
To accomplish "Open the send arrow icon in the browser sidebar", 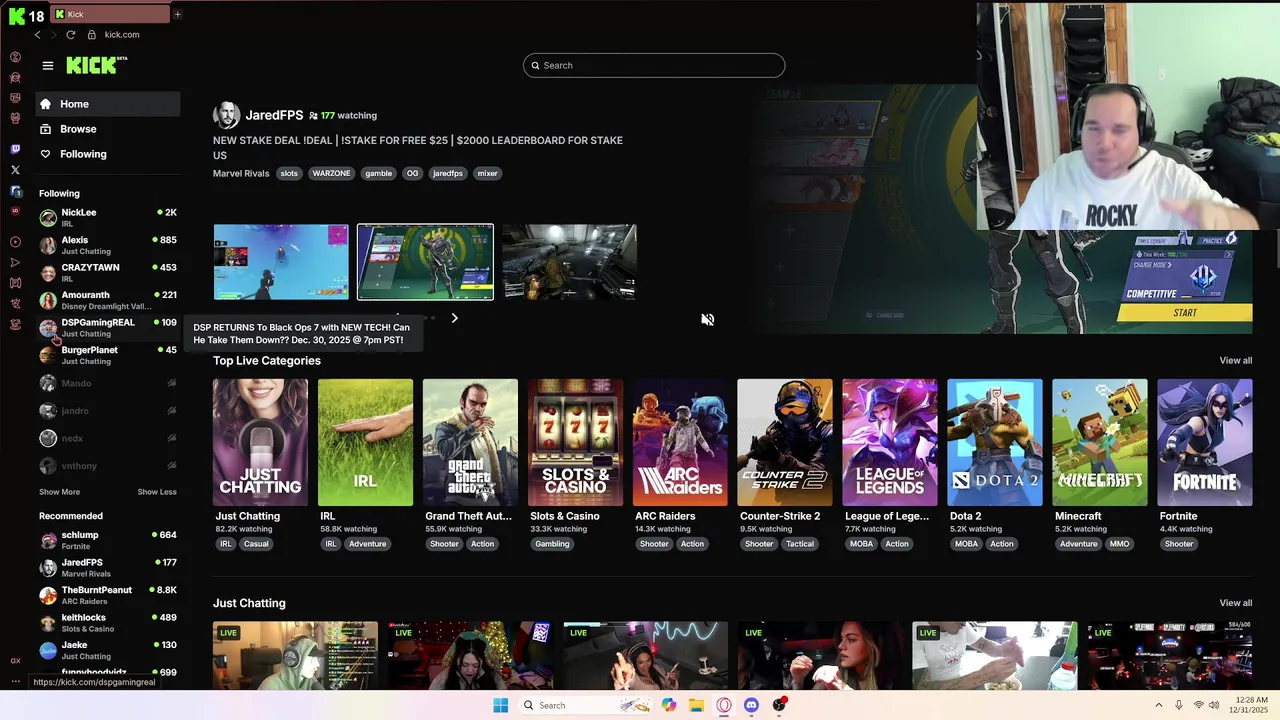I will pyautogui.click(x=15, y=262).
